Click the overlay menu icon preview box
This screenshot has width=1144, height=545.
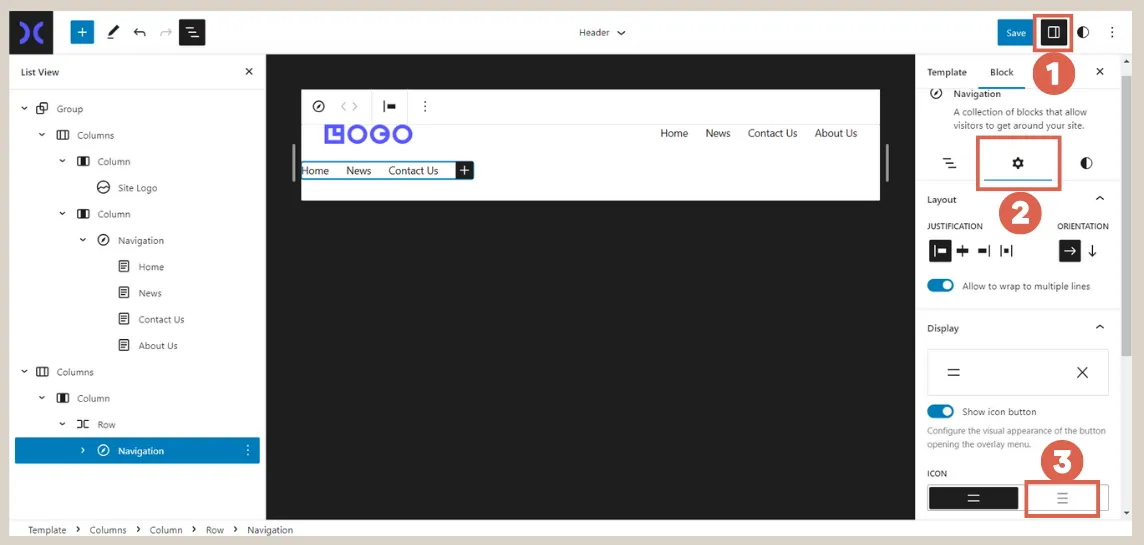point(1018,372)
